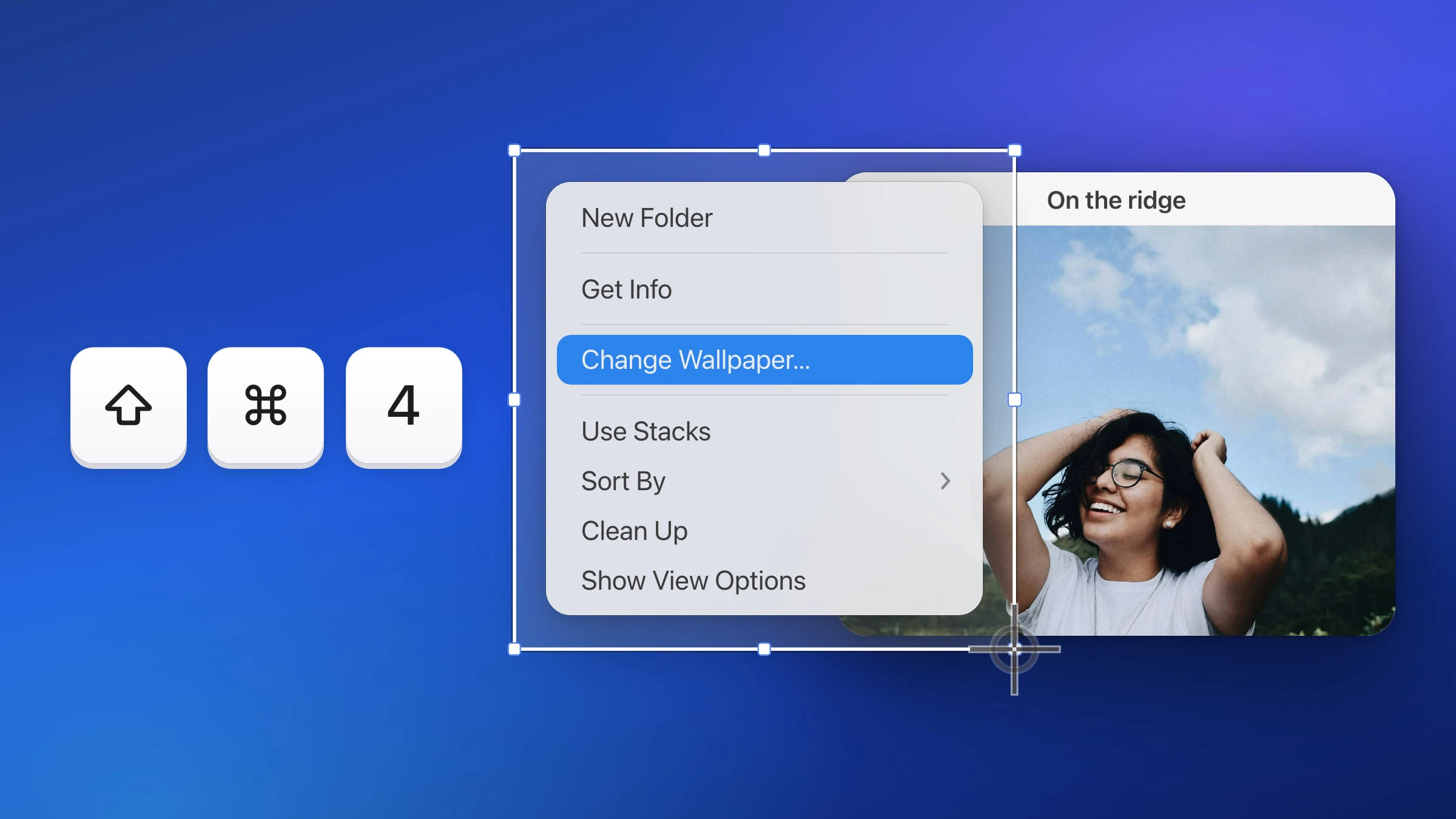Screen dimensions: 1456x819
Task: Click the left-middle selection handle
Action: (x=514, y=400)
